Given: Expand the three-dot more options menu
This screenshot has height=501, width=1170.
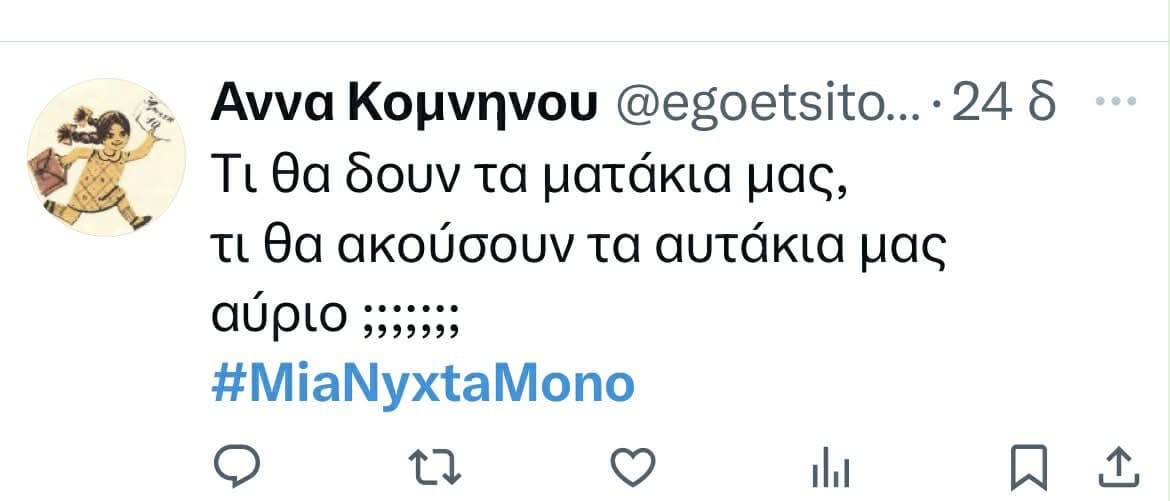Looking at the screenshot, I should click(x=1116, y=100).
